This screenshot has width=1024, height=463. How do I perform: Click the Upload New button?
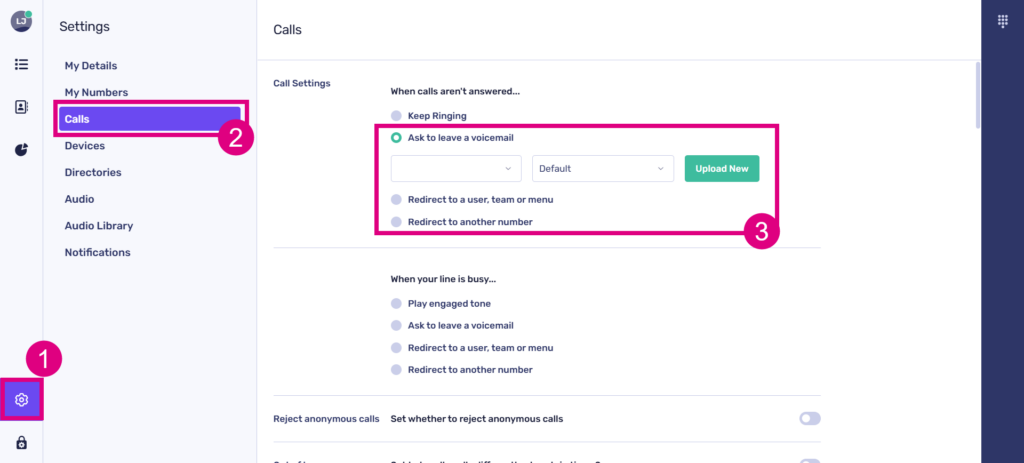click(x=722, y=169)
